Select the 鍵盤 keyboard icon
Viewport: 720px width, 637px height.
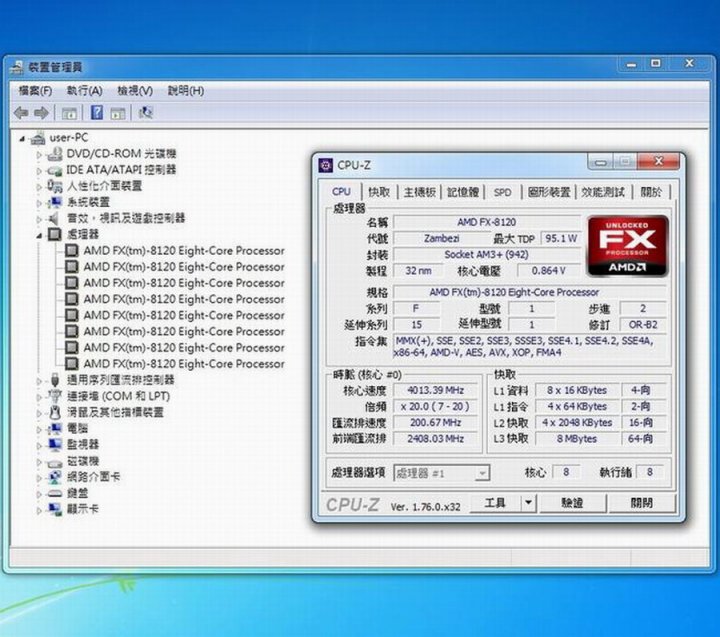(x=55, y=494)
